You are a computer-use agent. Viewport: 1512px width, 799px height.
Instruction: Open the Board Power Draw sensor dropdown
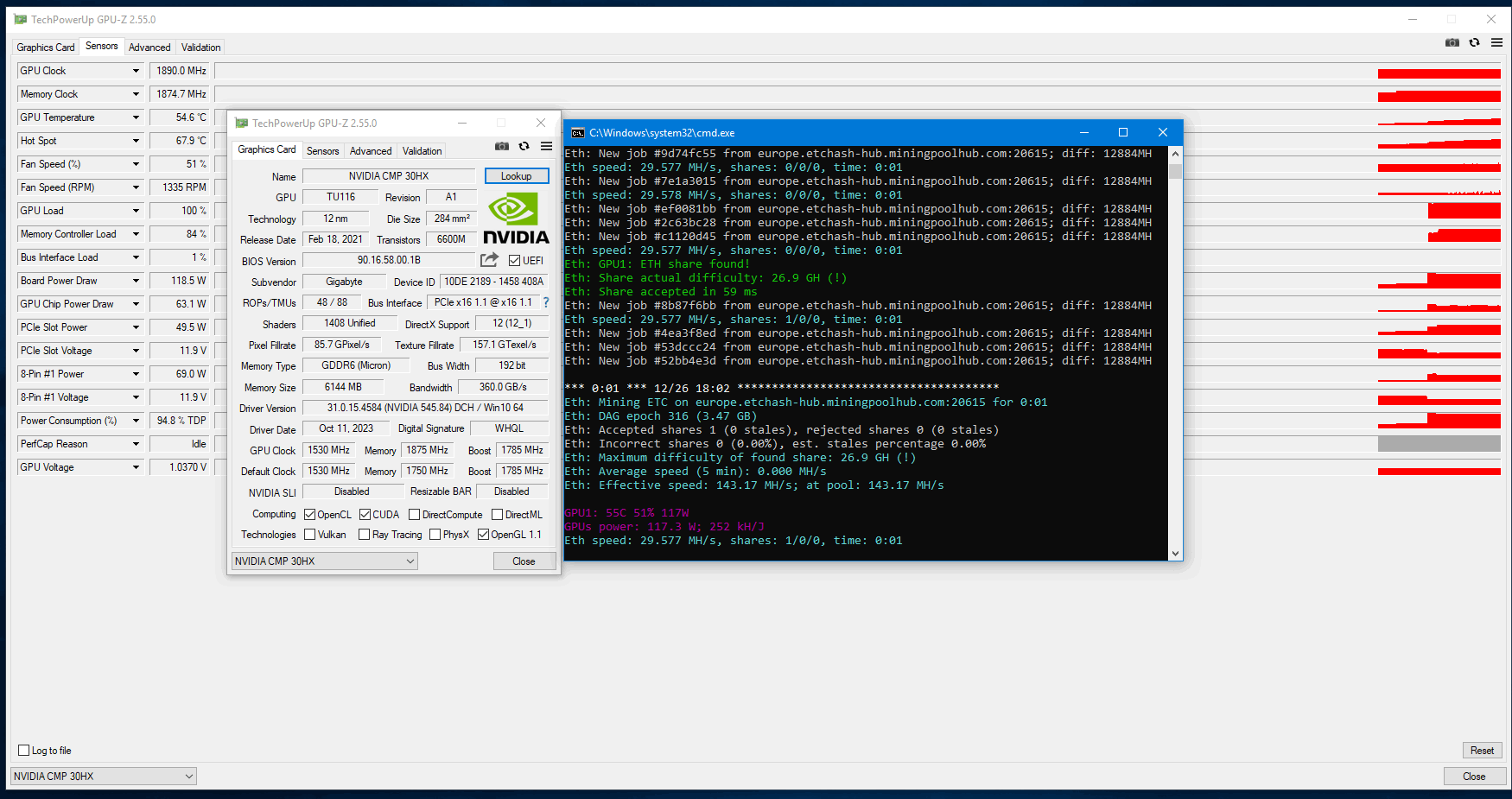pos(136,281)
